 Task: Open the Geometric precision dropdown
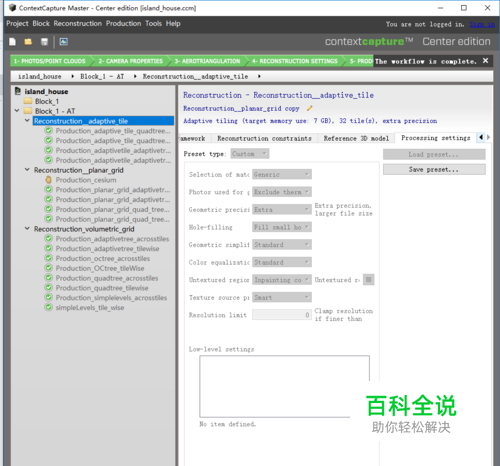(x=282, y=209)
